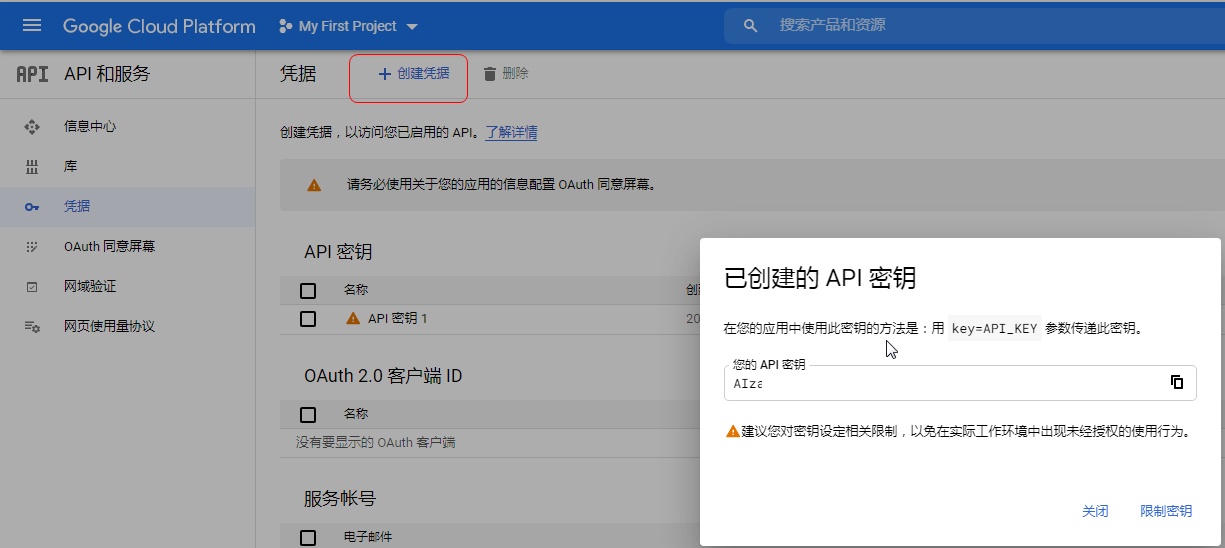
Task: Click the API logo icon in sidebar header
Action: 32,74
